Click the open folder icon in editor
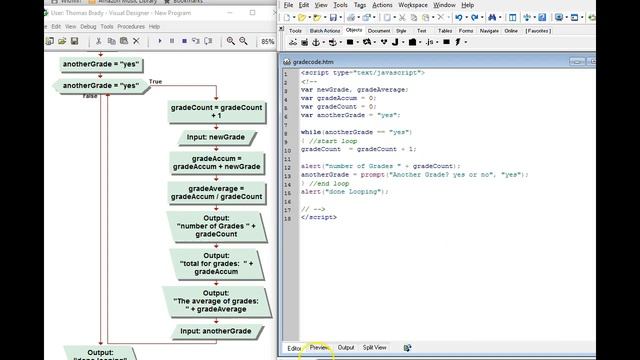The height and width of the screenshot is (360, 640). coord(302,18)
